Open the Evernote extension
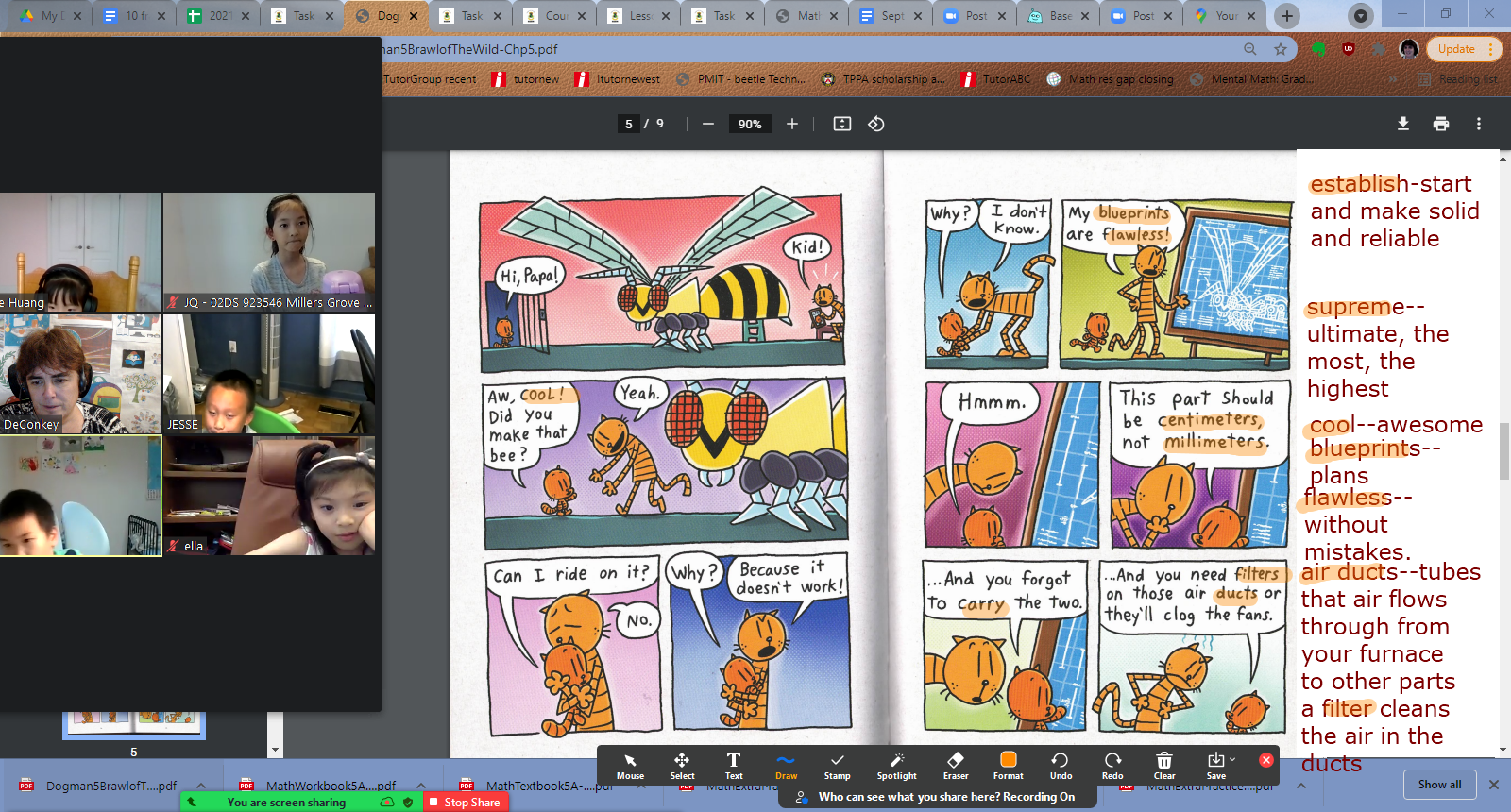1511x812 pixels. pyautogui.click(x=1319, y=49)
